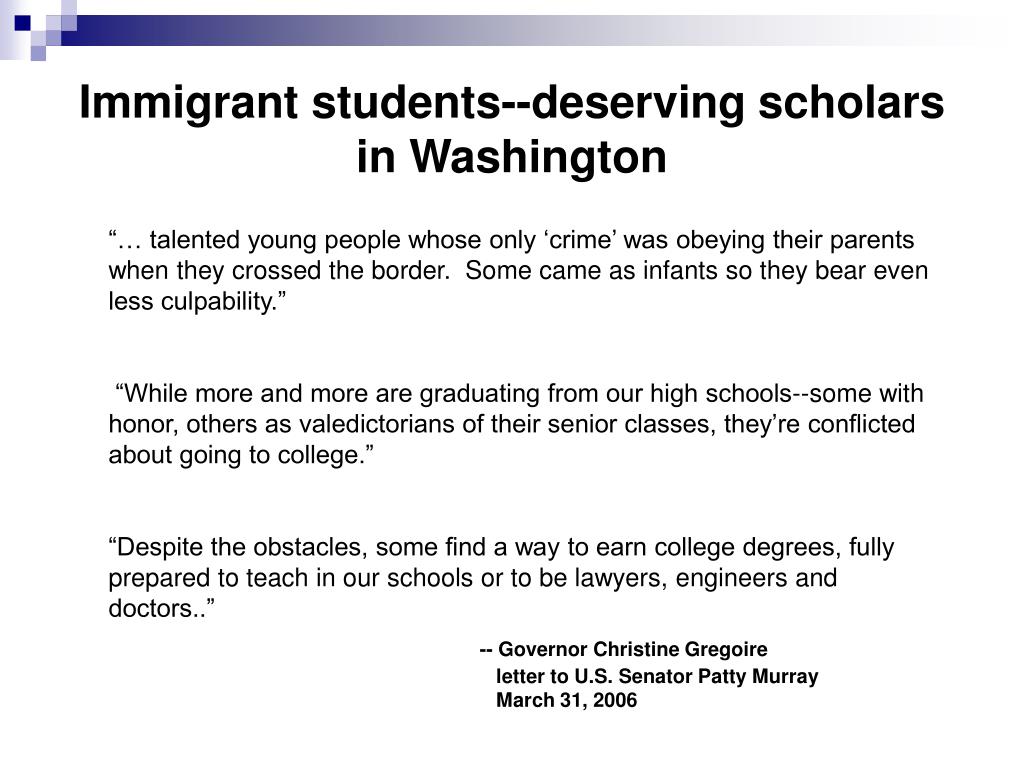Screen dimensions: 1024x768
Task: Click the light purple square below header bar
Action: pos(38,53)
